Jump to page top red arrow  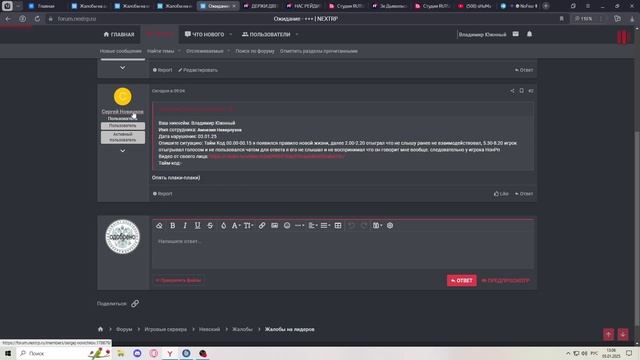[x=609, y=334]
